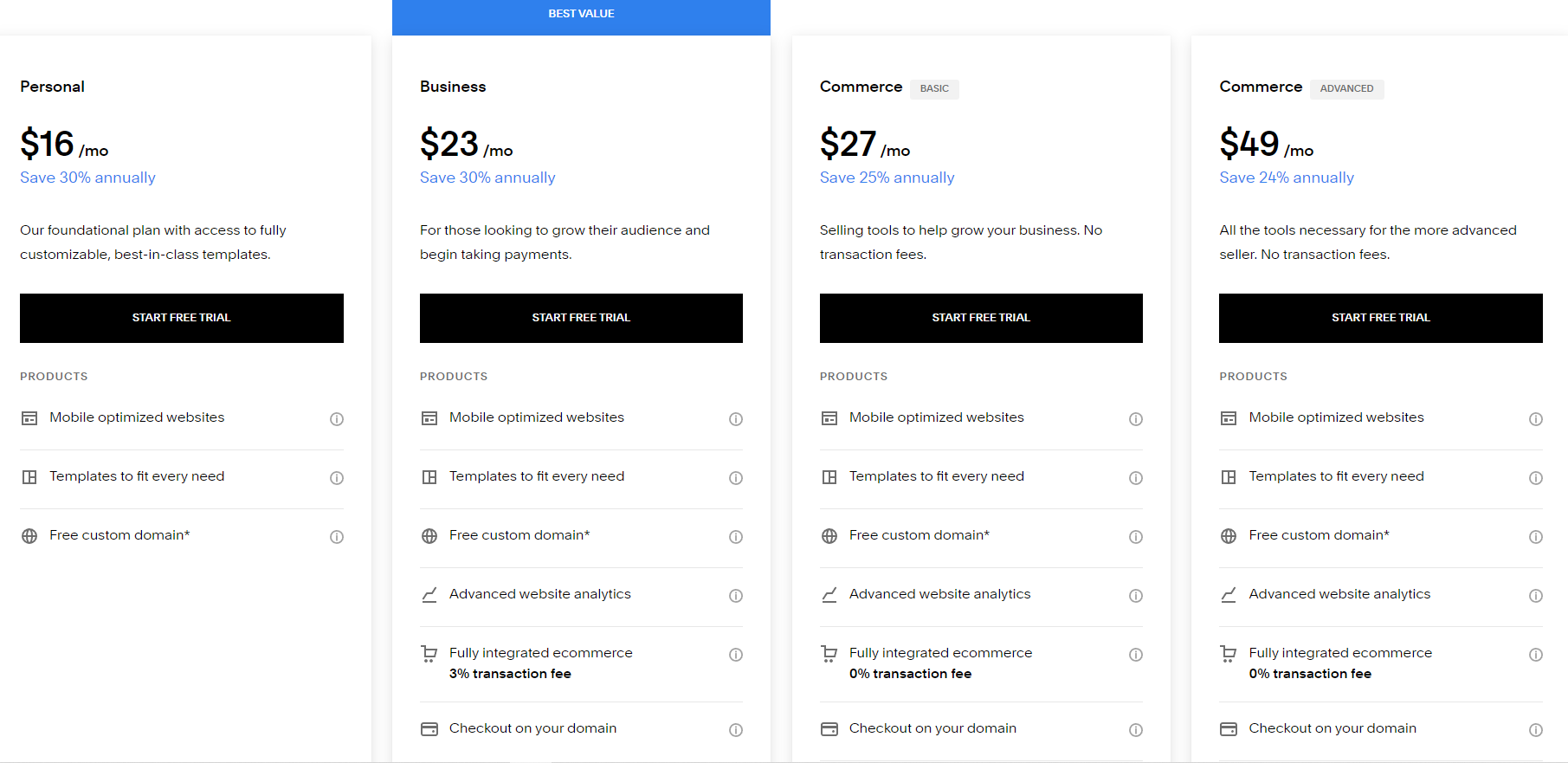
Task: Click info icon for Personal Mobile optimized websites
Action: [x=337, y=419]
